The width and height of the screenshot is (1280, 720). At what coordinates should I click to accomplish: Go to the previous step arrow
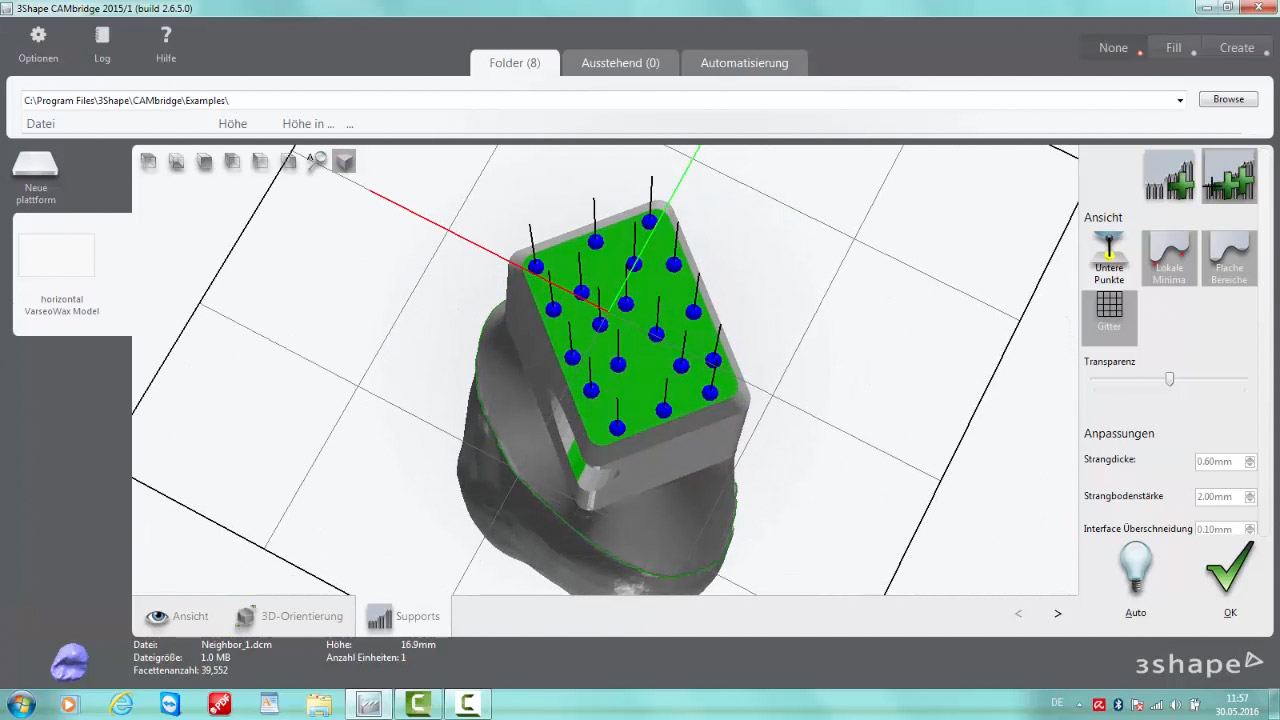(x=1019, y=614)
